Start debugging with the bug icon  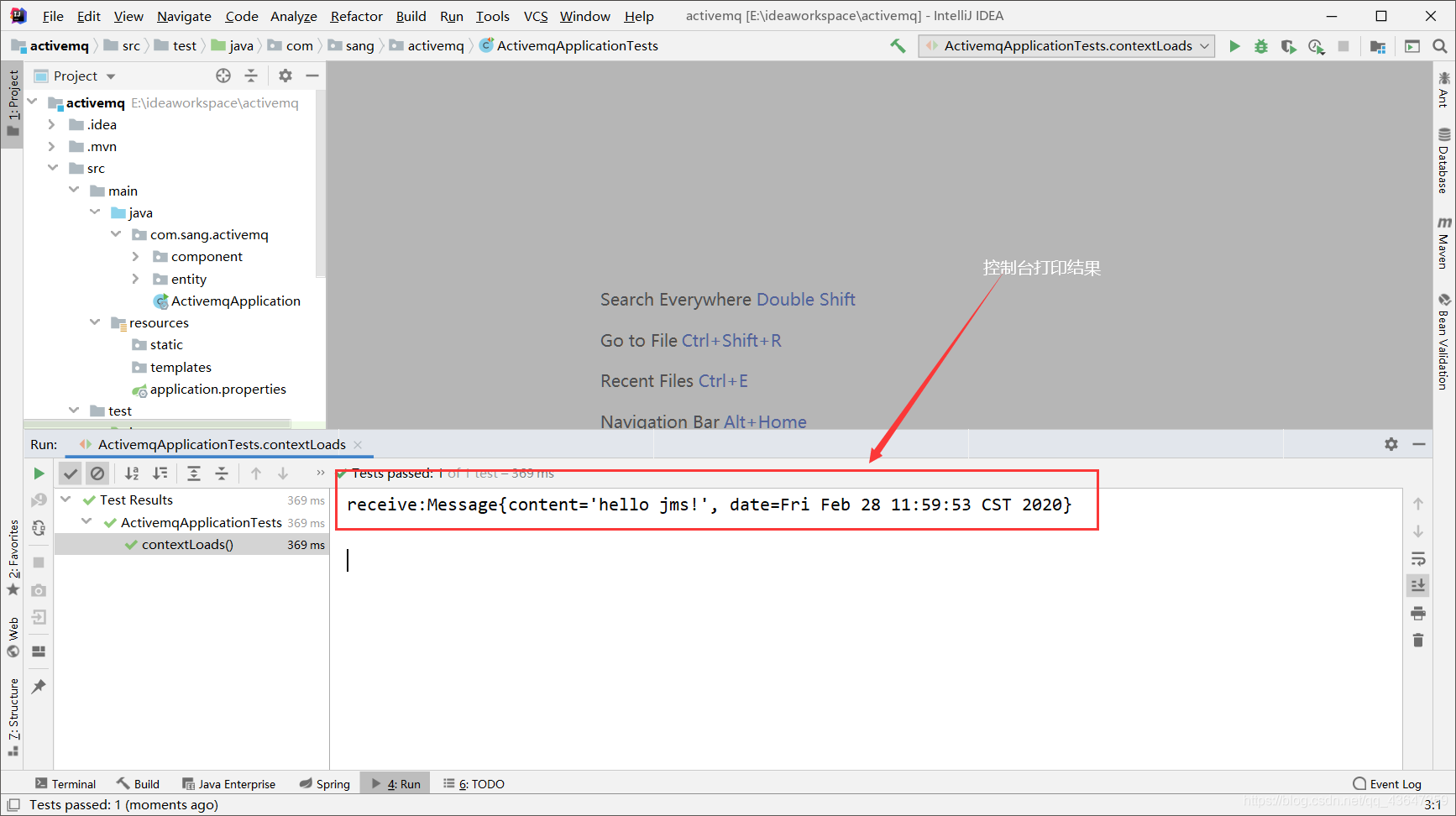pos(1261,46)
